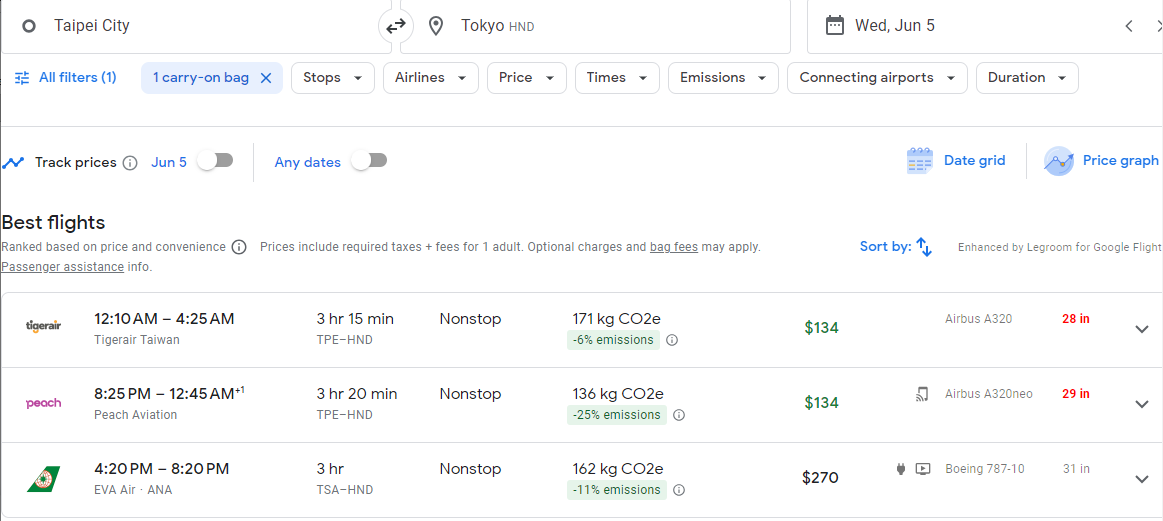Remove the 1 carry-on bag filter
This screenshot has height=521, width=1163.
[266, 78]
